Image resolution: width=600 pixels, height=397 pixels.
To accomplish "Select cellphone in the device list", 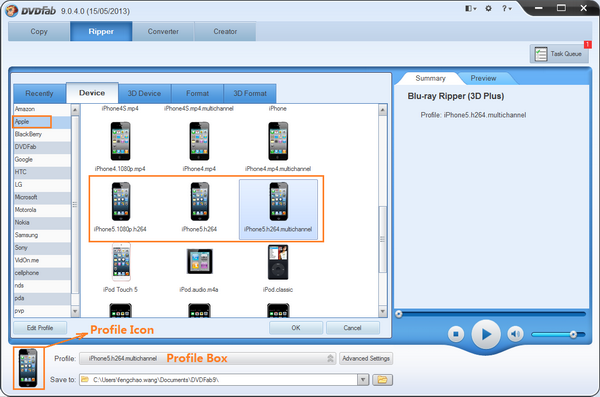I will click(42, 273).
